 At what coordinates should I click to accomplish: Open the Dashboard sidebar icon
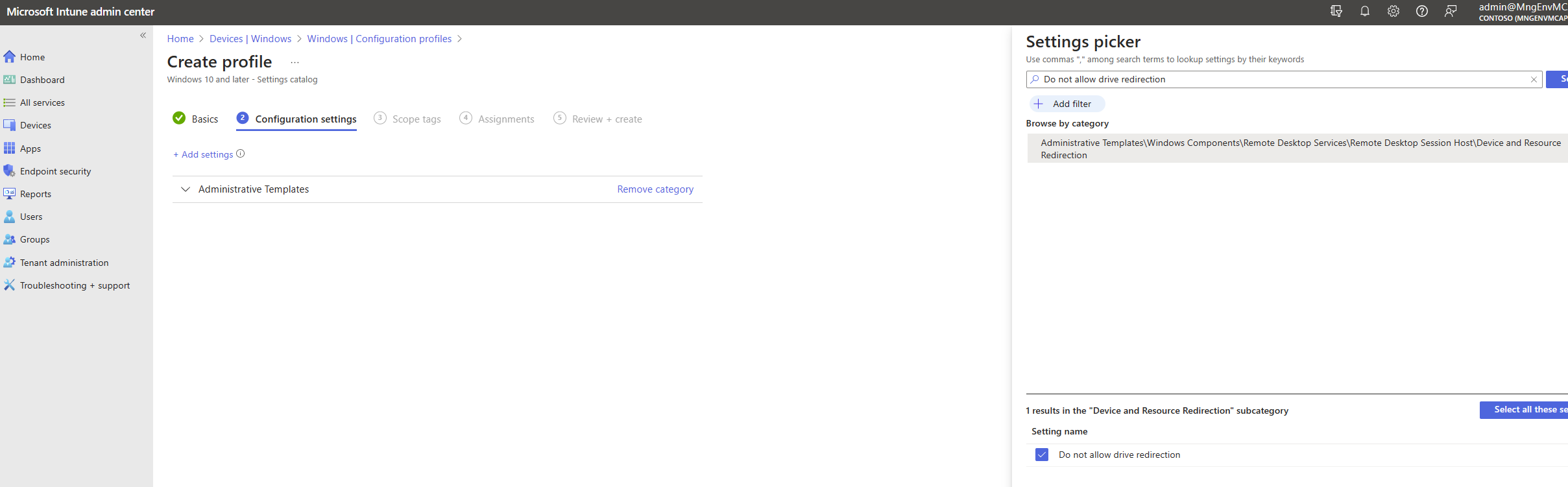tap(9, 80)
